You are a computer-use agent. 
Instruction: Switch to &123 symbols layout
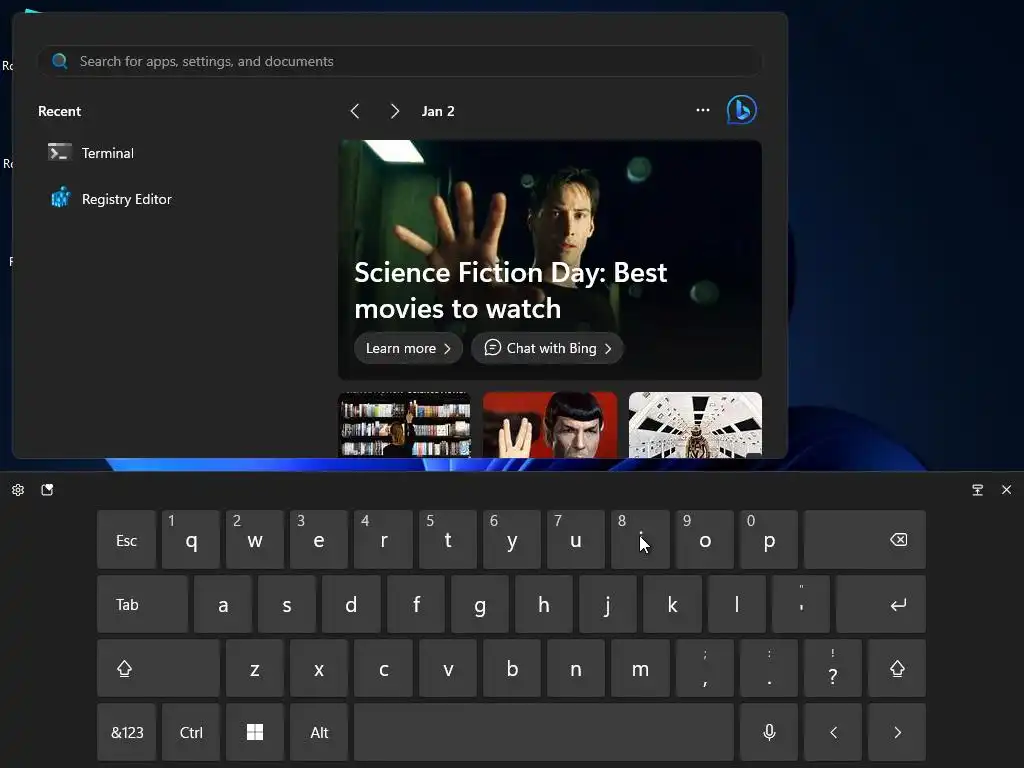click(x=126, y=732)
